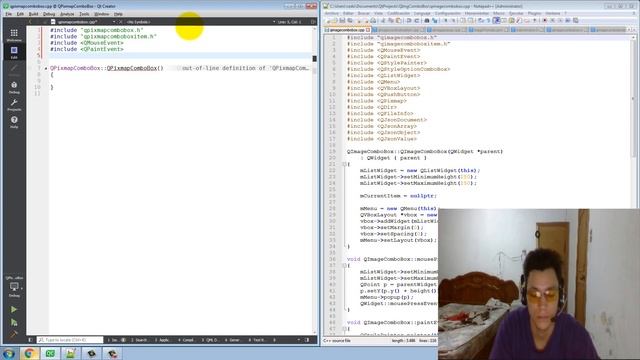Toggle right sidebar in Qt Creator status bar
This screenshot has height=360, width=640.
(307, 340)
